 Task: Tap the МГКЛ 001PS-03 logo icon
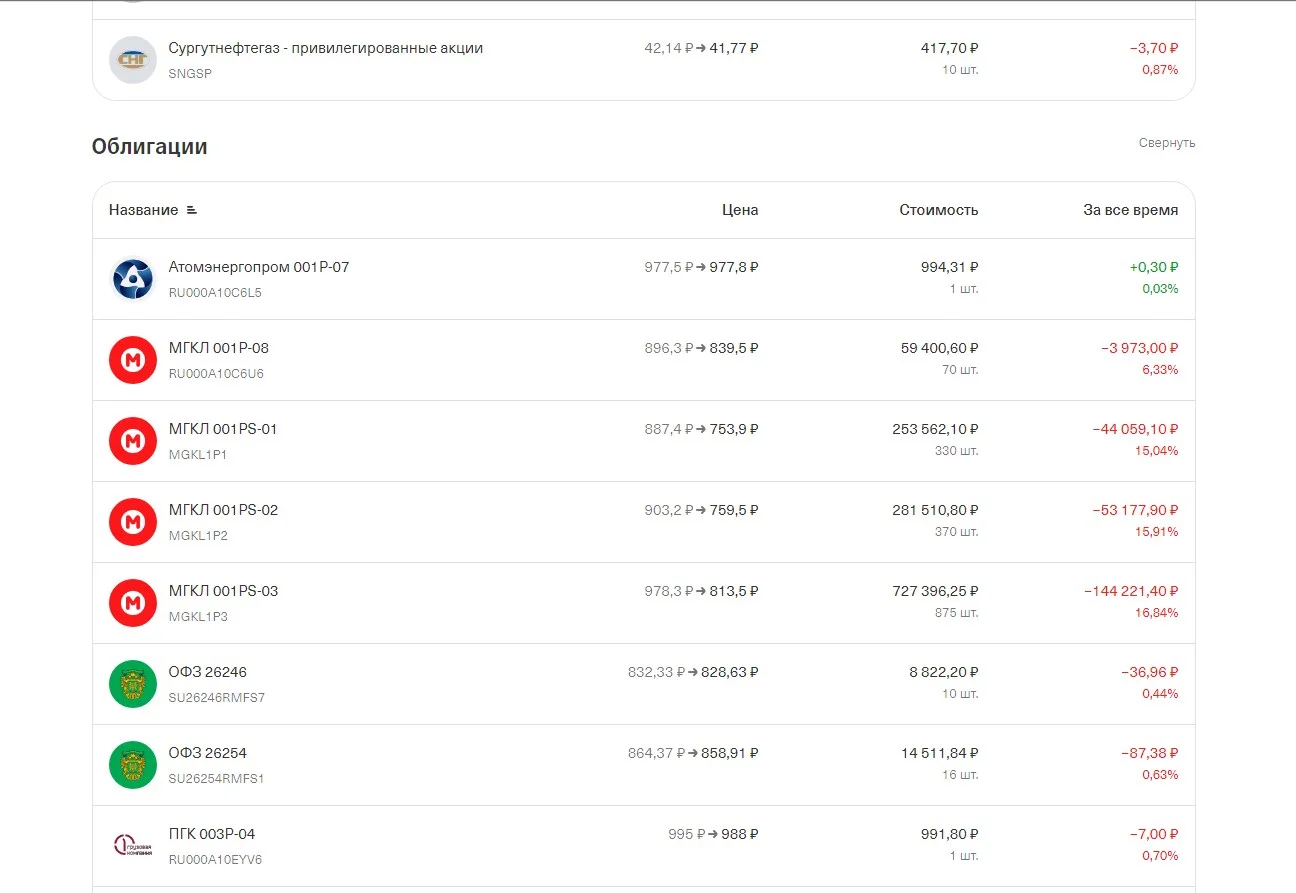click(x=133, y=603)
